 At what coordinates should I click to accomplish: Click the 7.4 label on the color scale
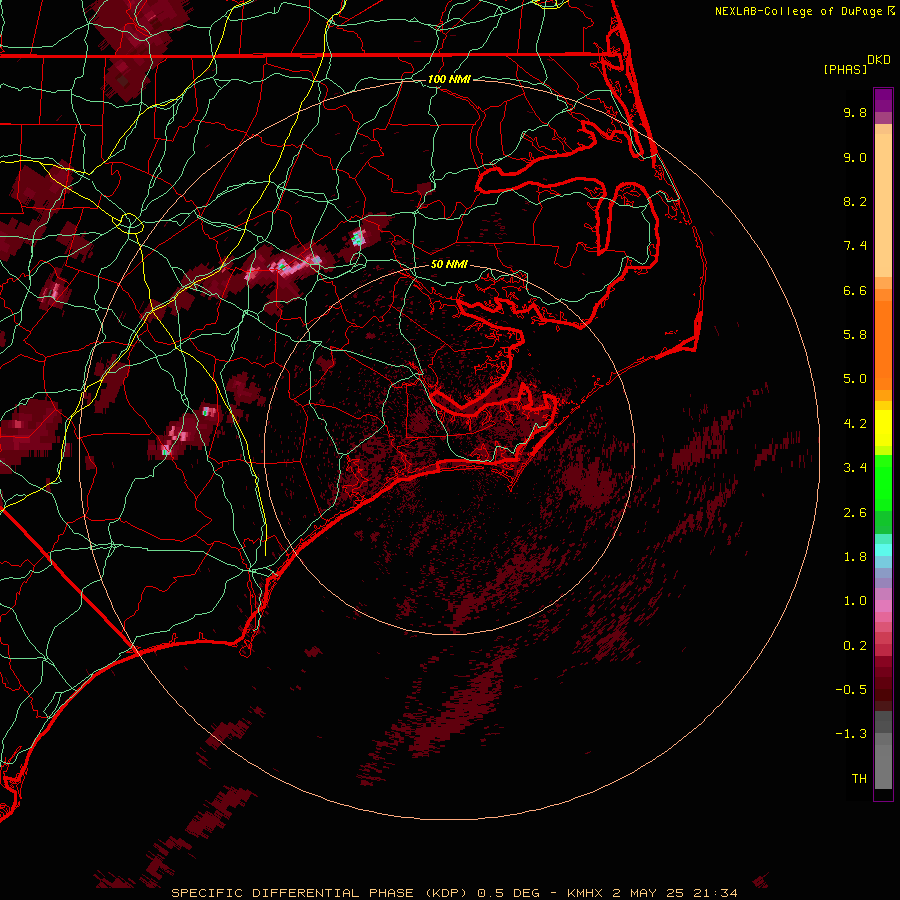click(x=855, y=246)
